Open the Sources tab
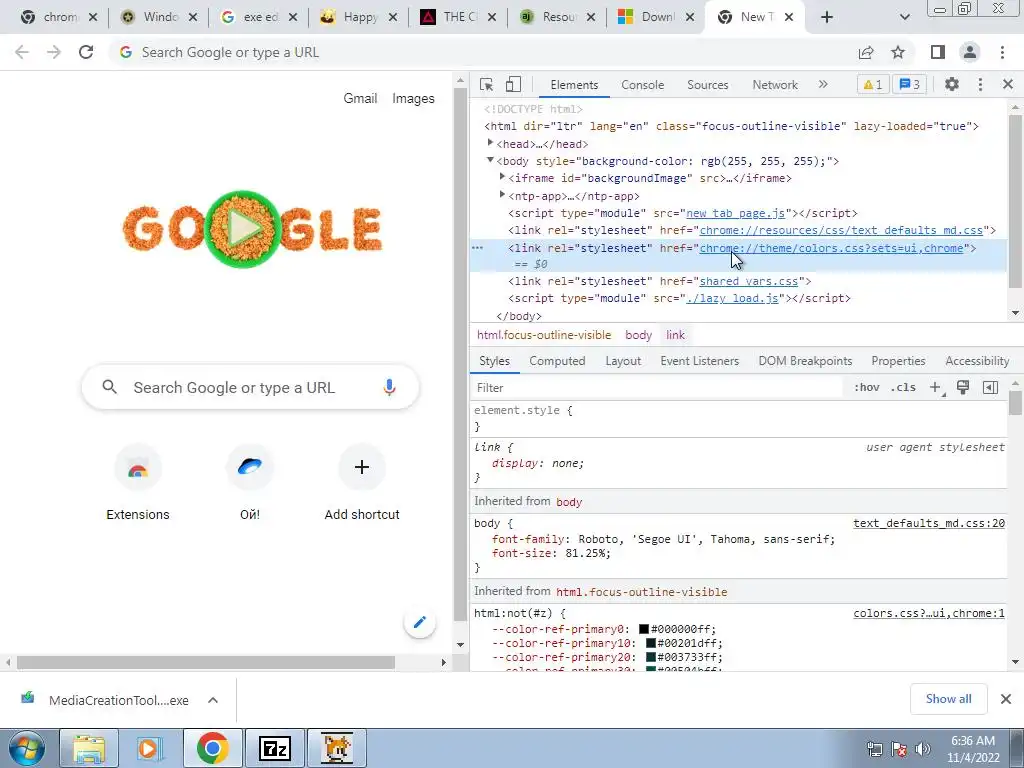This screenshot has width=1024, height=768. click(x=707, y=85)
